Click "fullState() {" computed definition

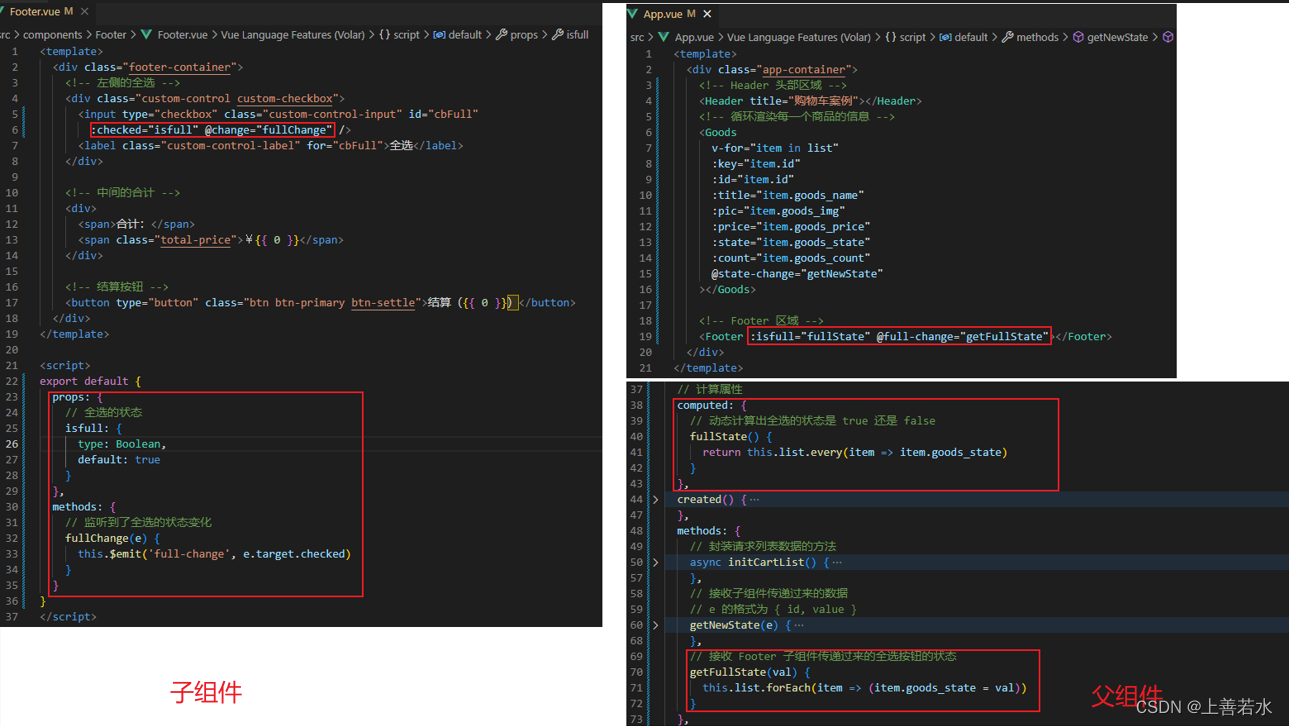pyautogui.click(x=731, y=437)
